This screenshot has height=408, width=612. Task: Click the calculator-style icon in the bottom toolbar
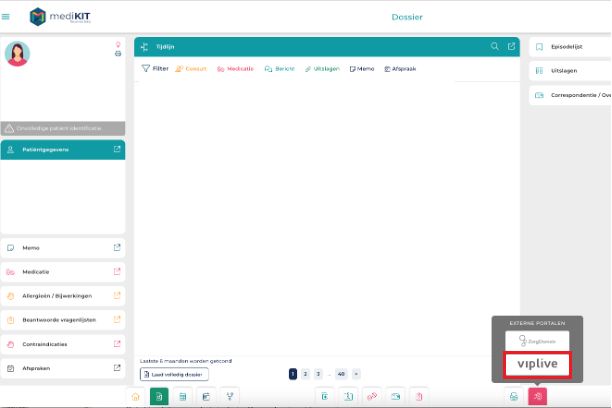(183, 397)
